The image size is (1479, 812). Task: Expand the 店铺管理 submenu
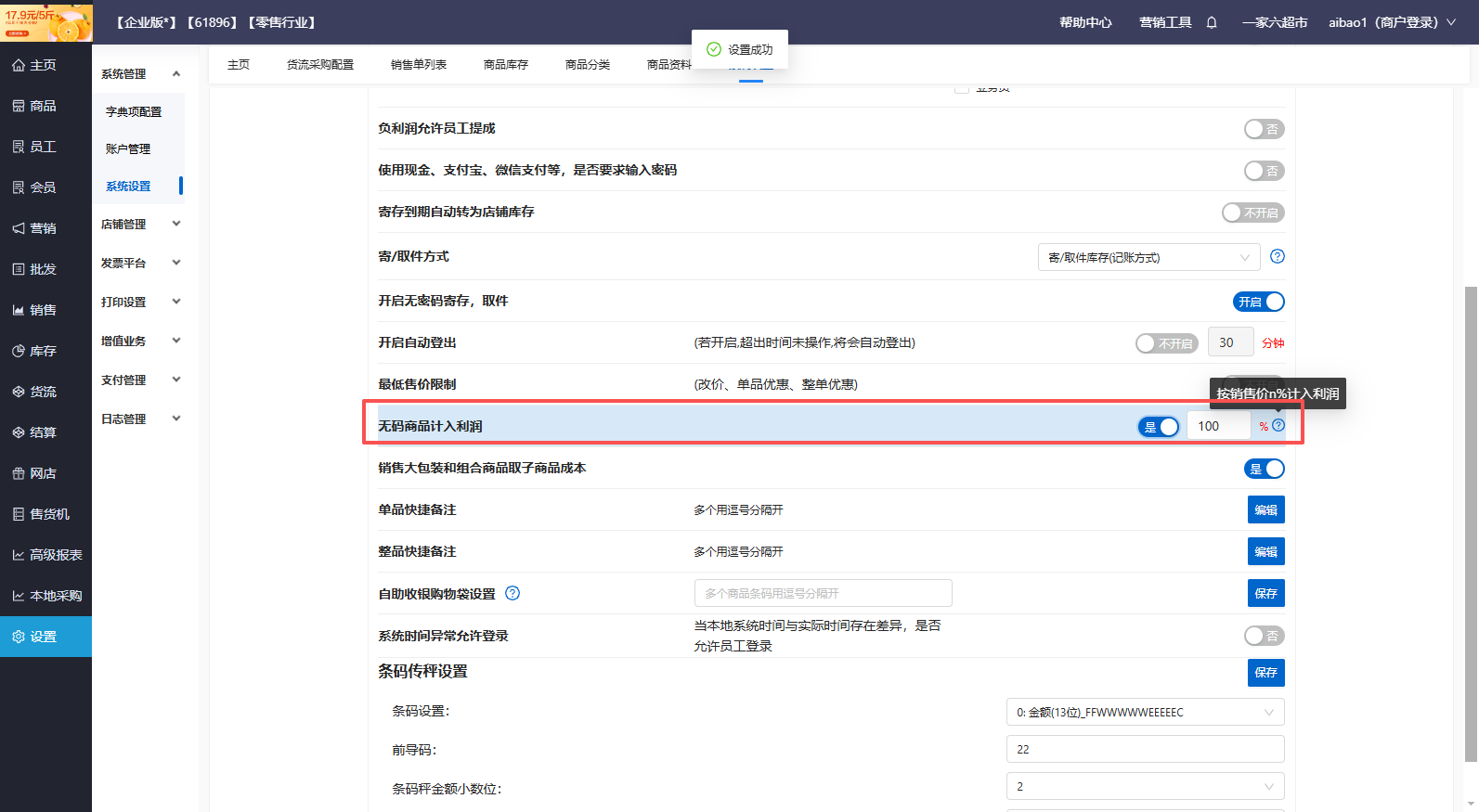139,225
